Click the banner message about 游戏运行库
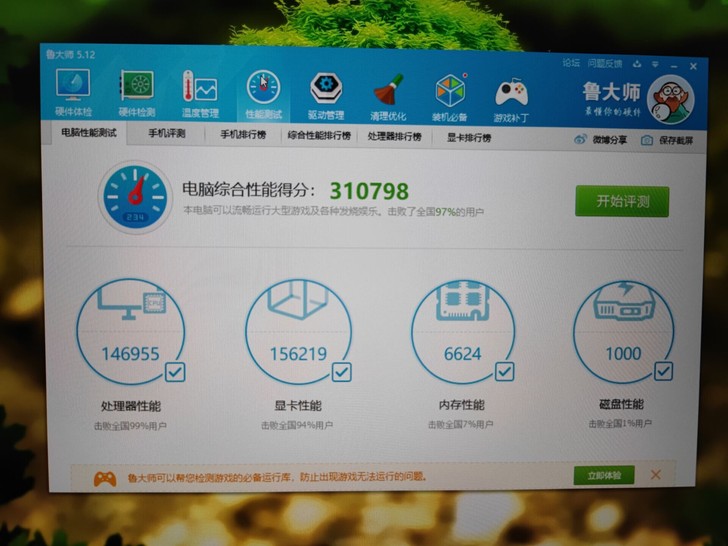This screenshot has height=546, width=728. pos(277,477)
